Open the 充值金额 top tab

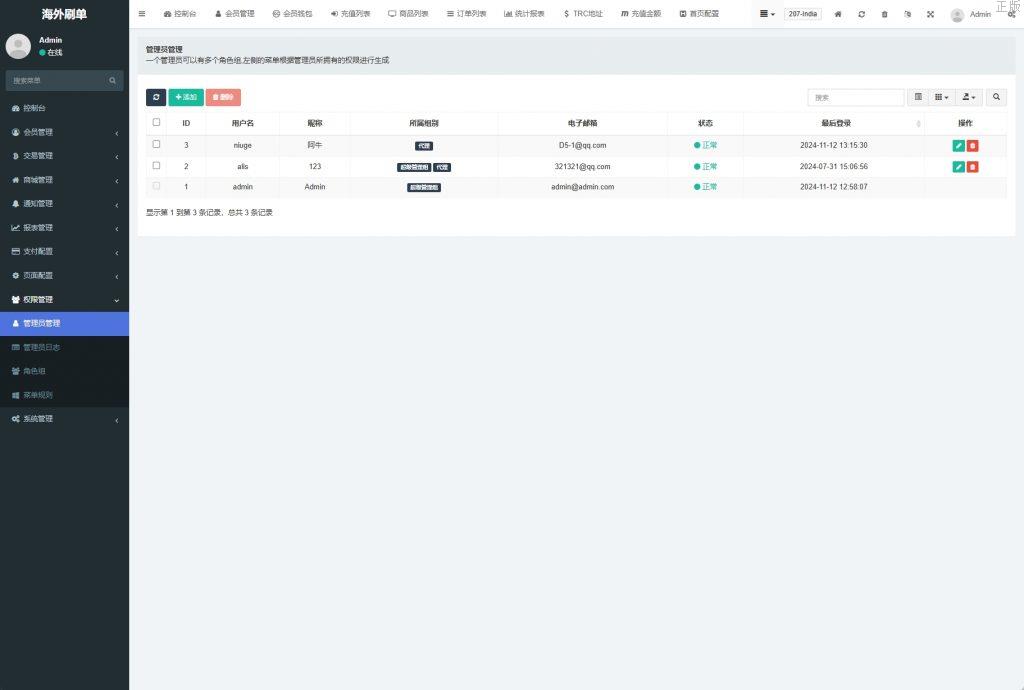pyautogui.click(x=641, y=14)
